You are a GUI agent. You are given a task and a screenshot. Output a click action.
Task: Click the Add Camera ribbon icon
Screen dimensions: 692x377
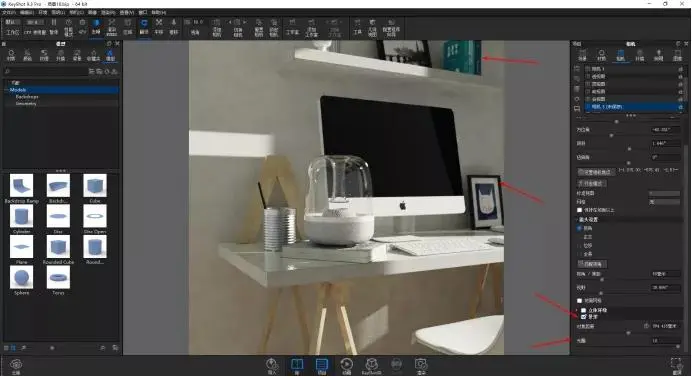pyautogui.click(x=217, y=27)
